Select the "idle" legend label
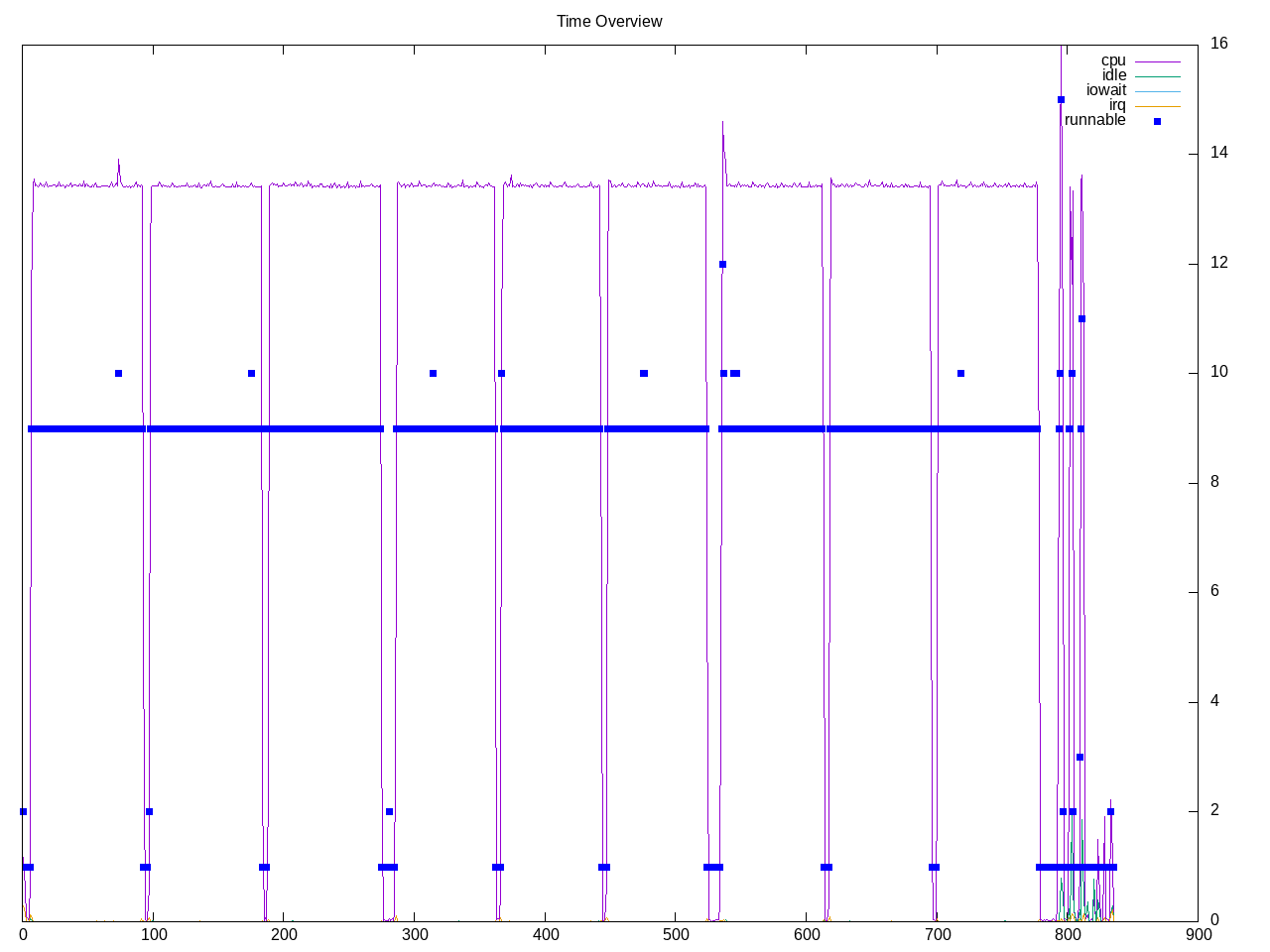 pos(1114,75)
